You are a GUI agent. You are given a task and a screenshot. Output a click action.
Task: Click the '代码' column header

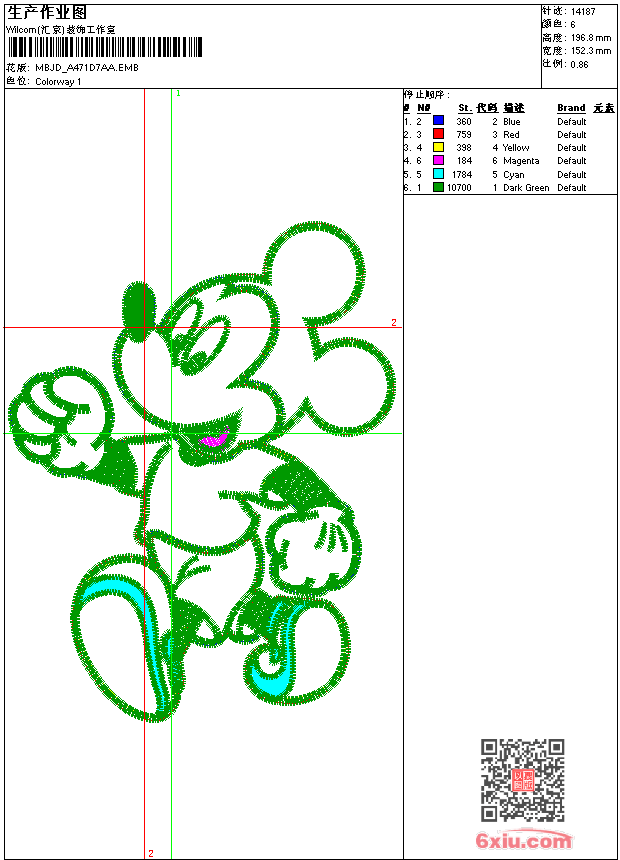[487, 108]
